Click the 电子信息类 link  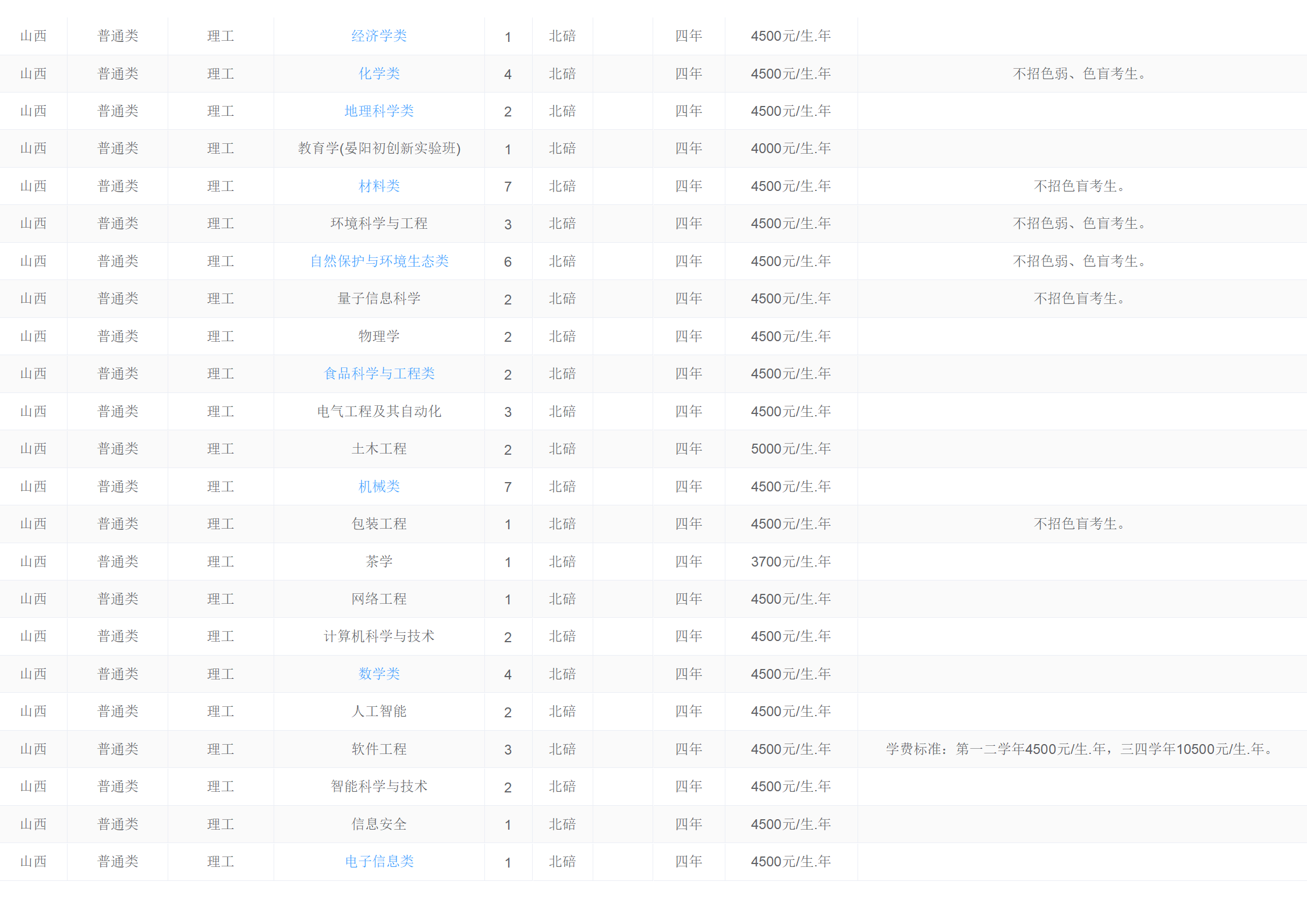[379, 862]
